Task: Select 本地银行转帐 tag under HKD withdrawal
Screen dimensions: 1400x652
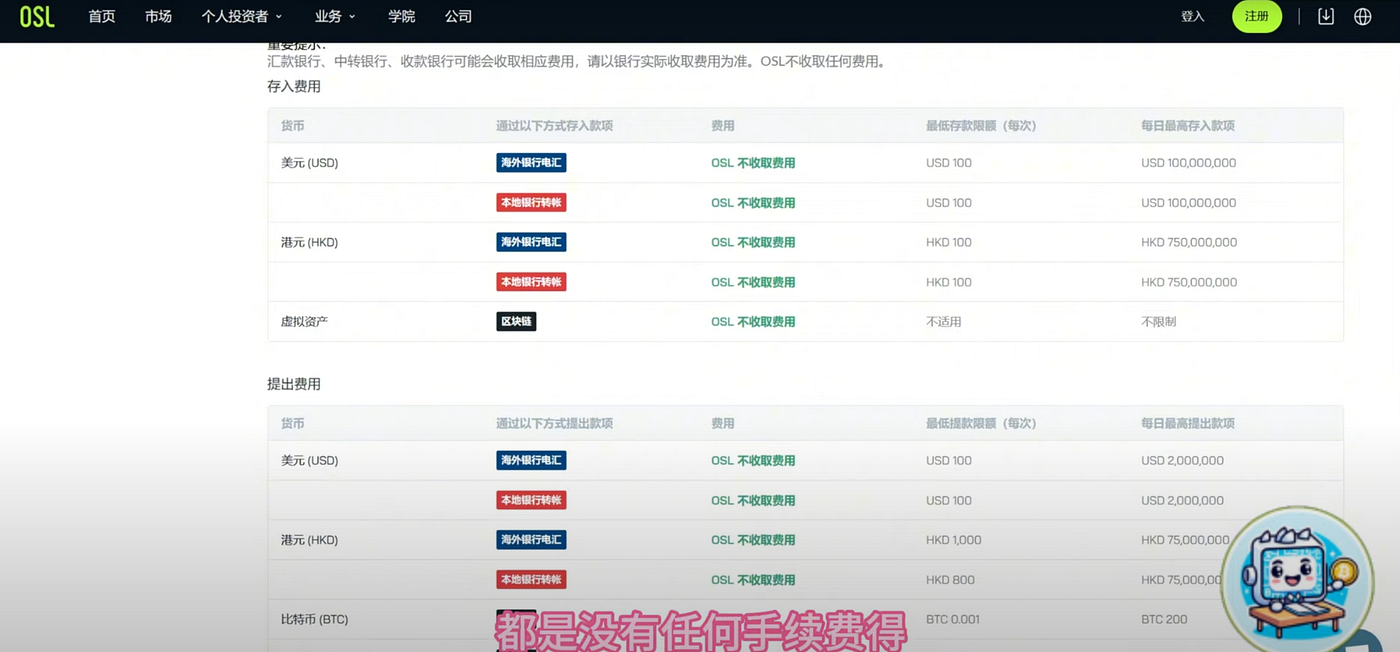Action: pos(531,580)
